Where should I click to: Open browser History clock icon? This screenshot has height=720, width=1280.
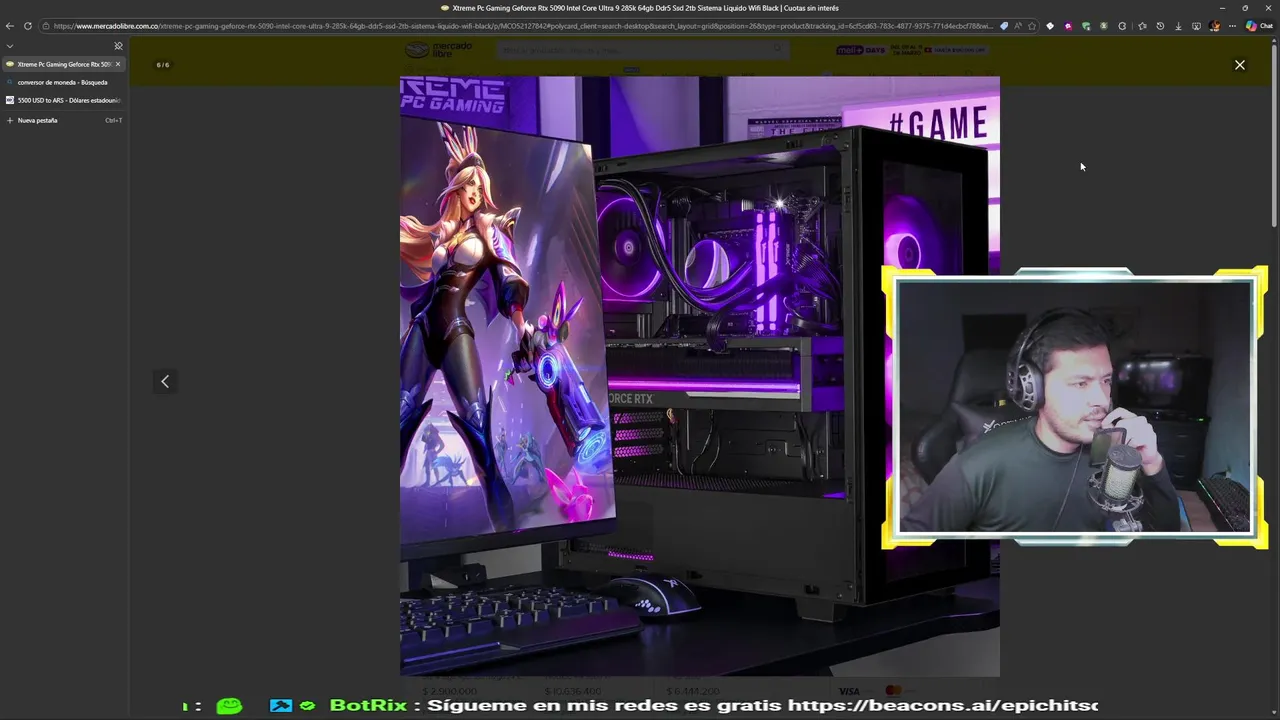(1160, 26)
